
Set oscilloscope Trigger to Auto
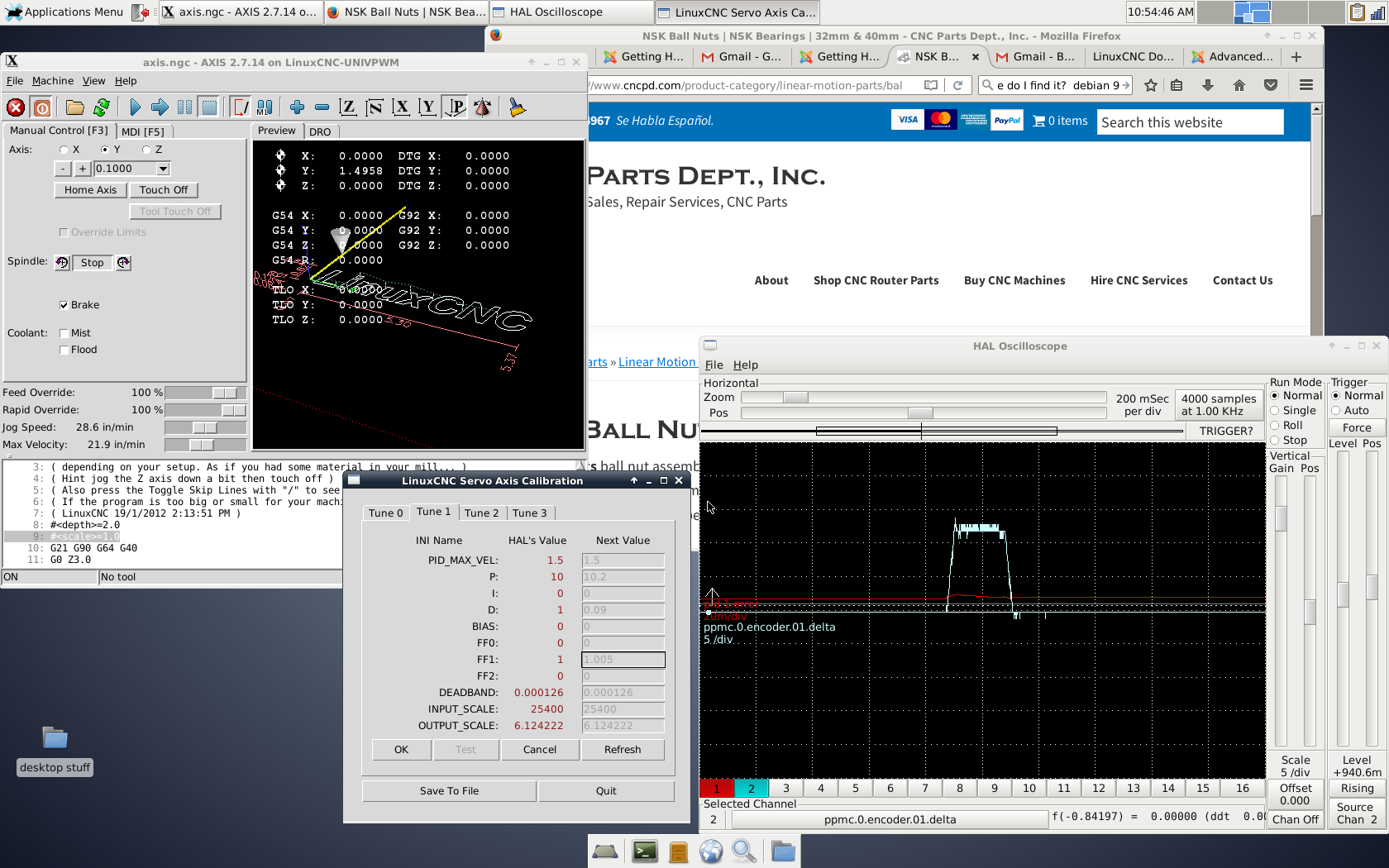pos(1336,411)
